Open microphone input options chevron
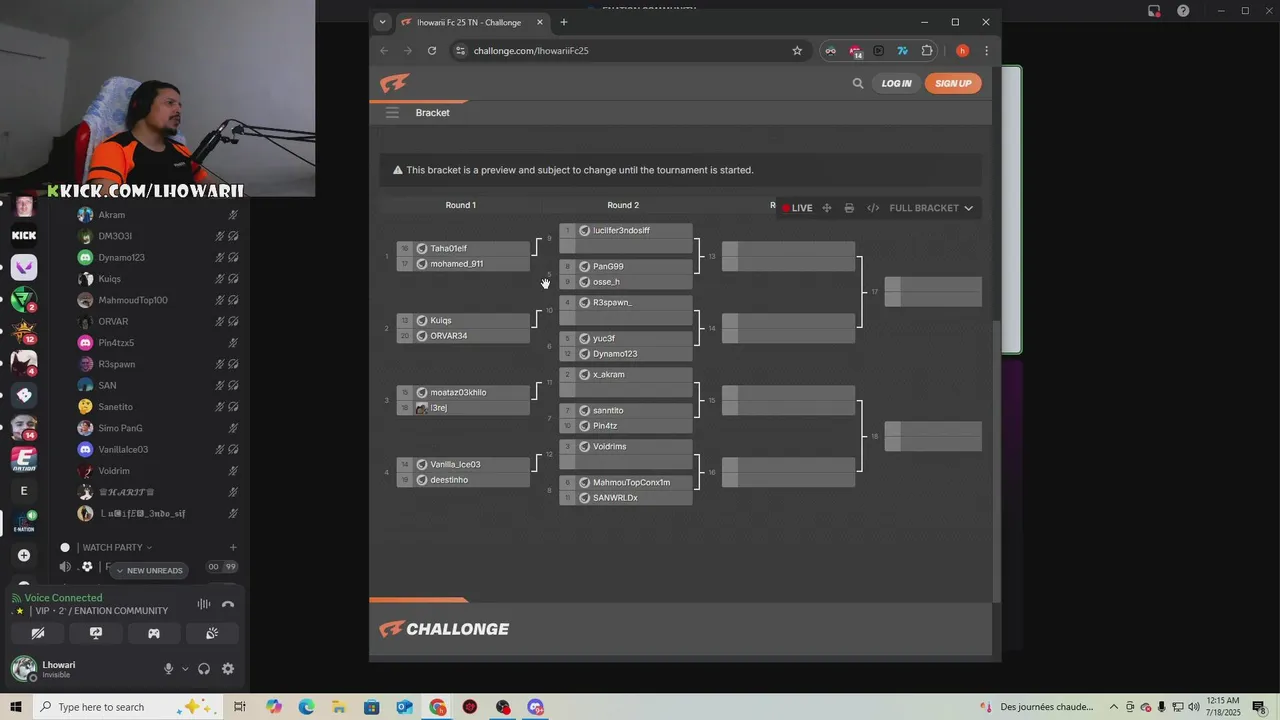 coord(185,669)
